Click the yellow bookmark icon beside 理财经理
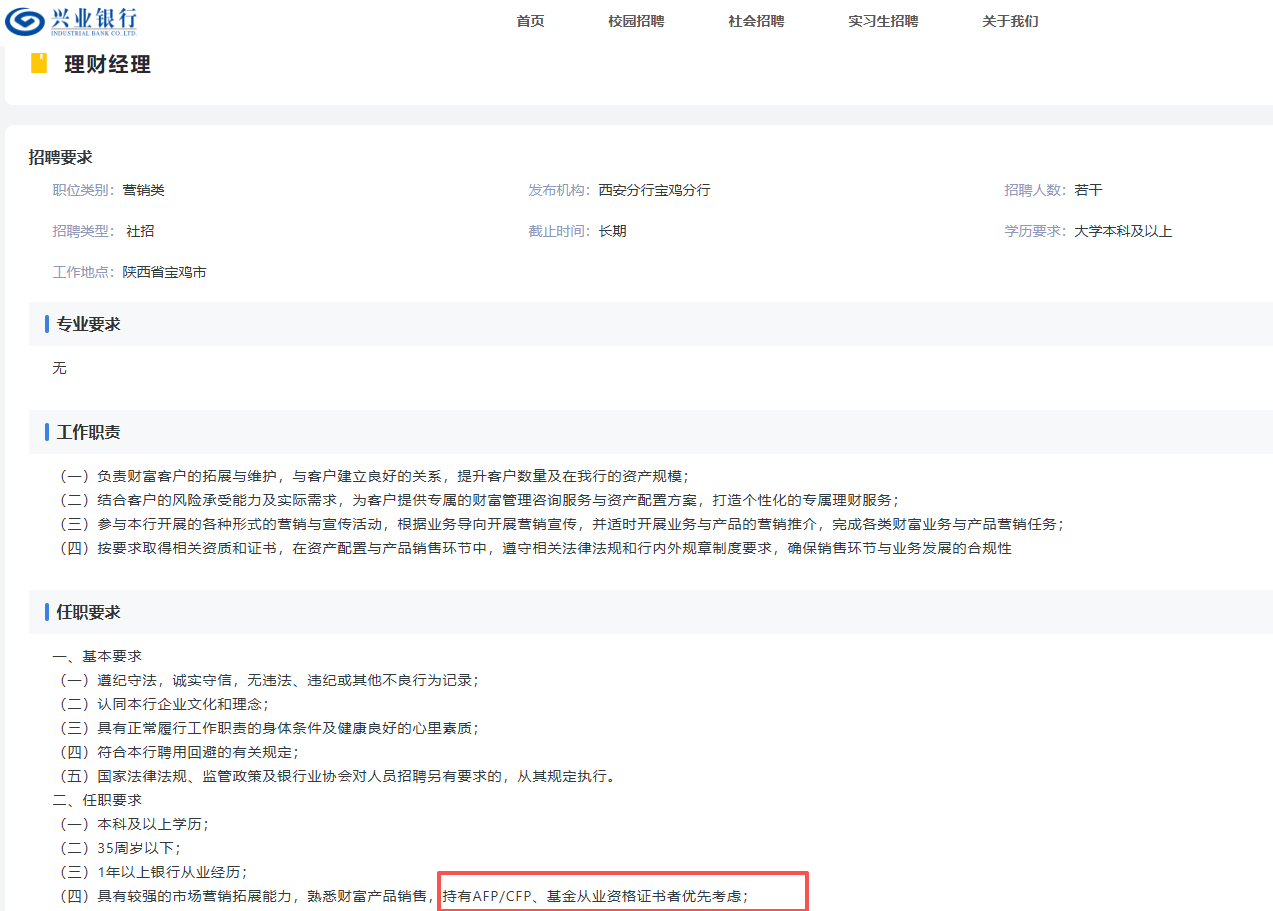The image size is (1273, 911). pos(39,64)
